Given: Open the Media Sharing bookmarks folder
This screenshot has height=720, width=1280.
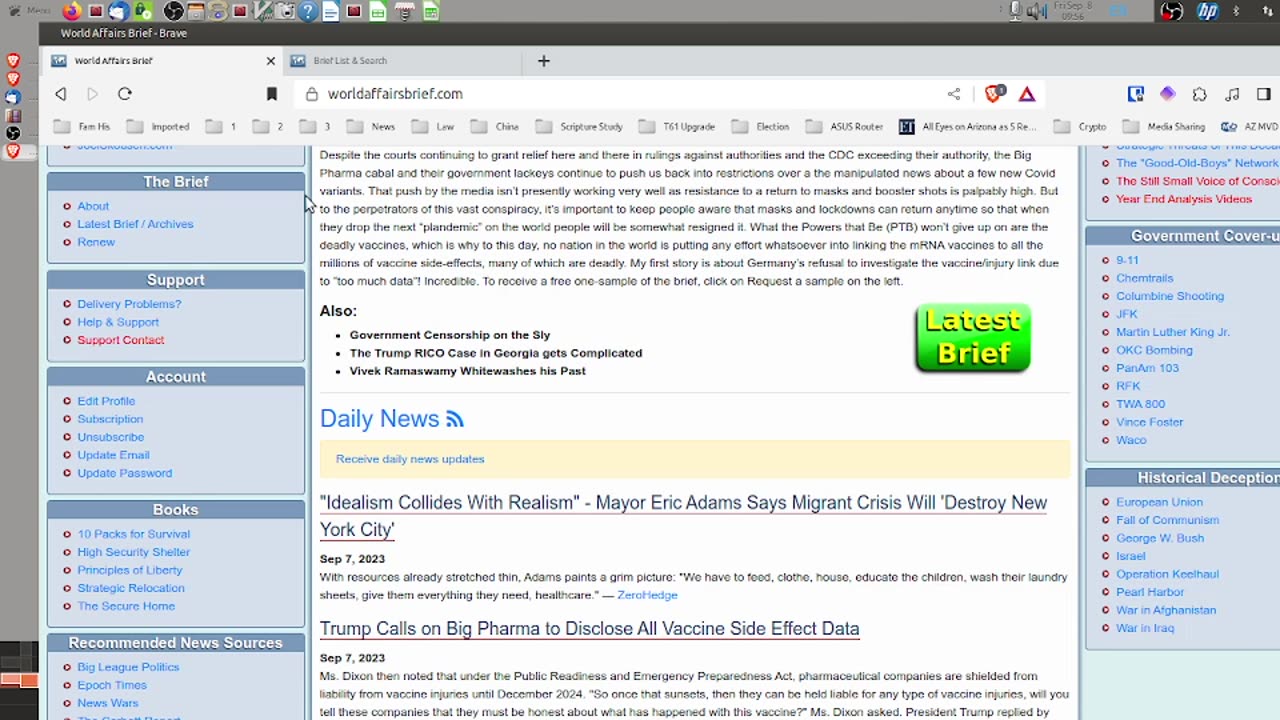Looking at the screenshot, I should click(1164, 127).
